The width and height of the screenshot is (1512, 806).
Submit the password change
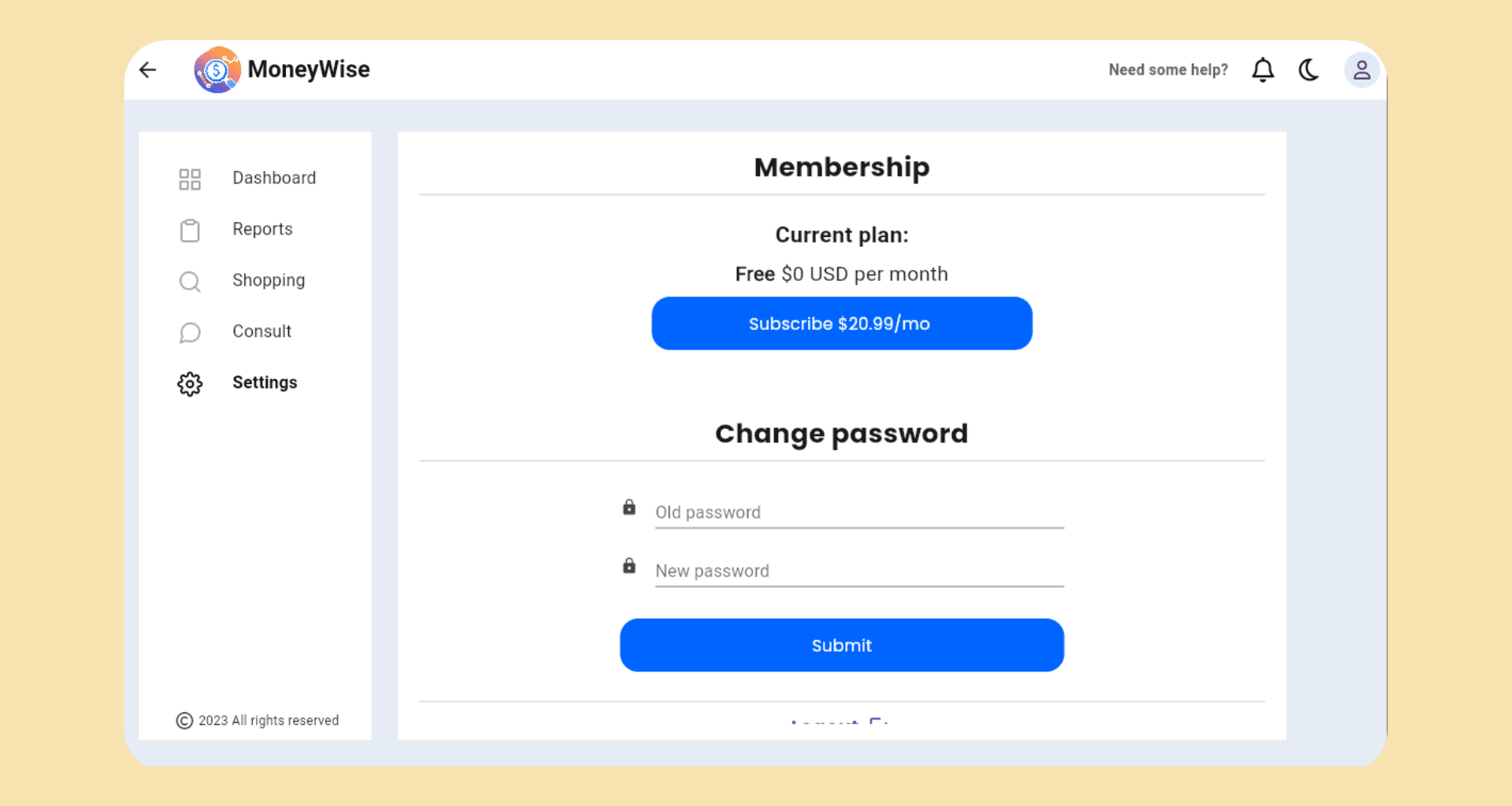(842, 645)
